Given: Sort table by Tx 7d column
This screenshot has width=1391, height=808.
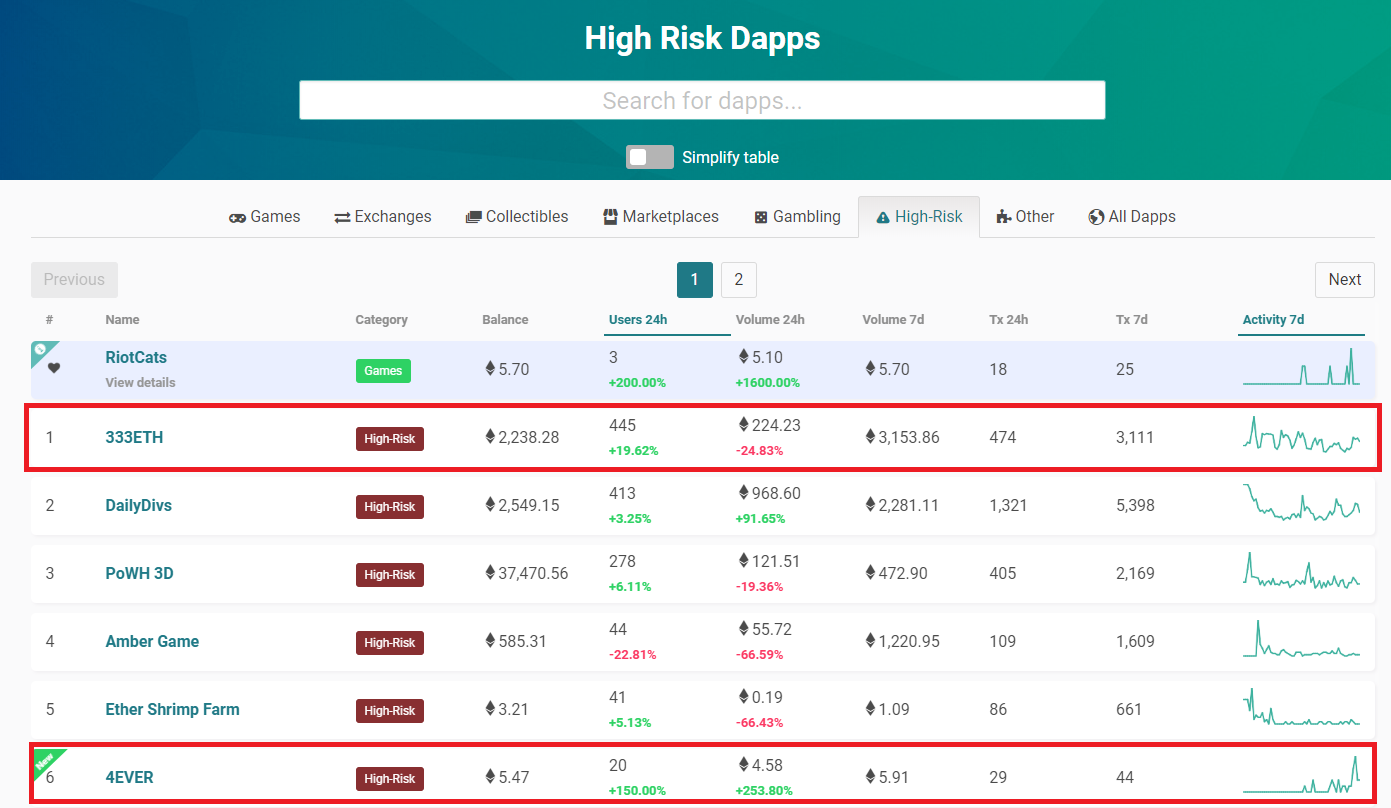Looking at the screenshot, I should (x=1132, y=320).
